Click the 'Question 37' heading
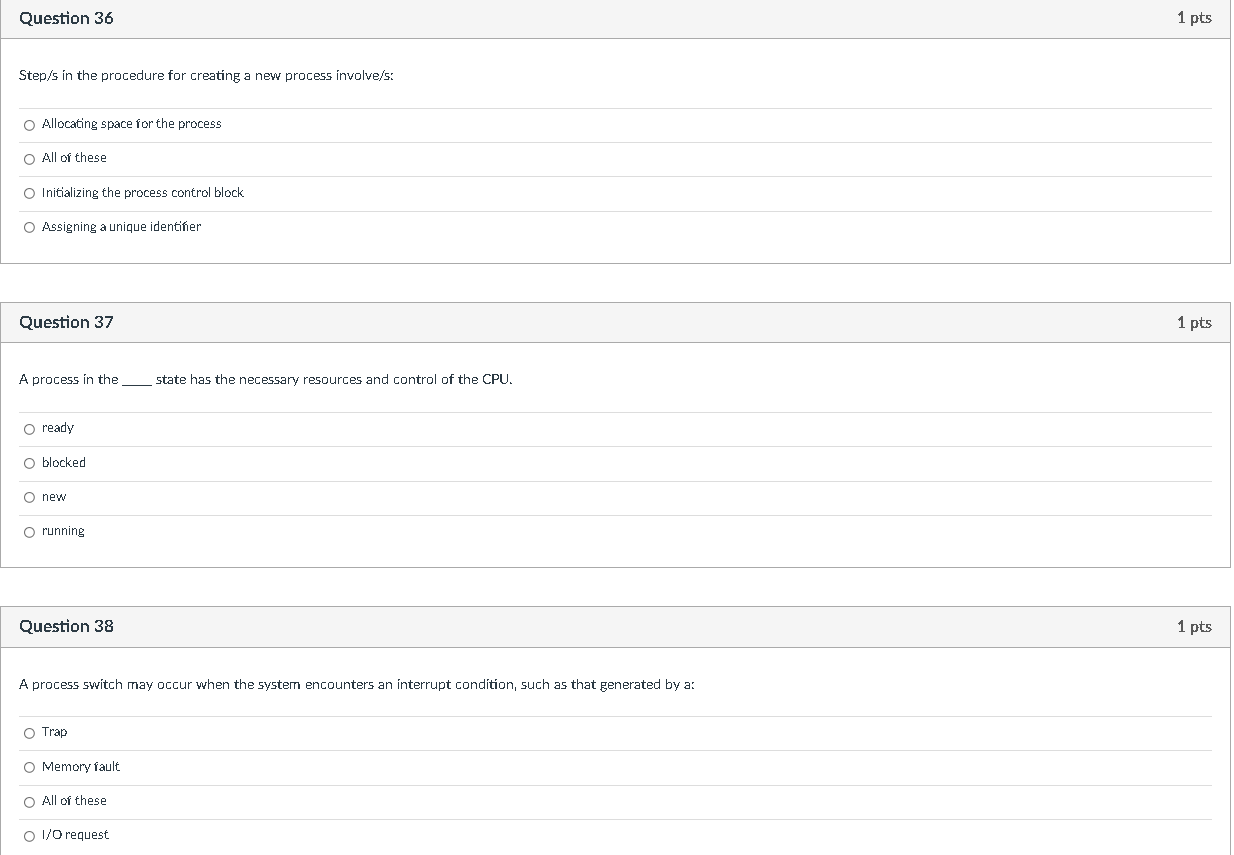This screenshot has height=855, width=1234. coord(66,322)
